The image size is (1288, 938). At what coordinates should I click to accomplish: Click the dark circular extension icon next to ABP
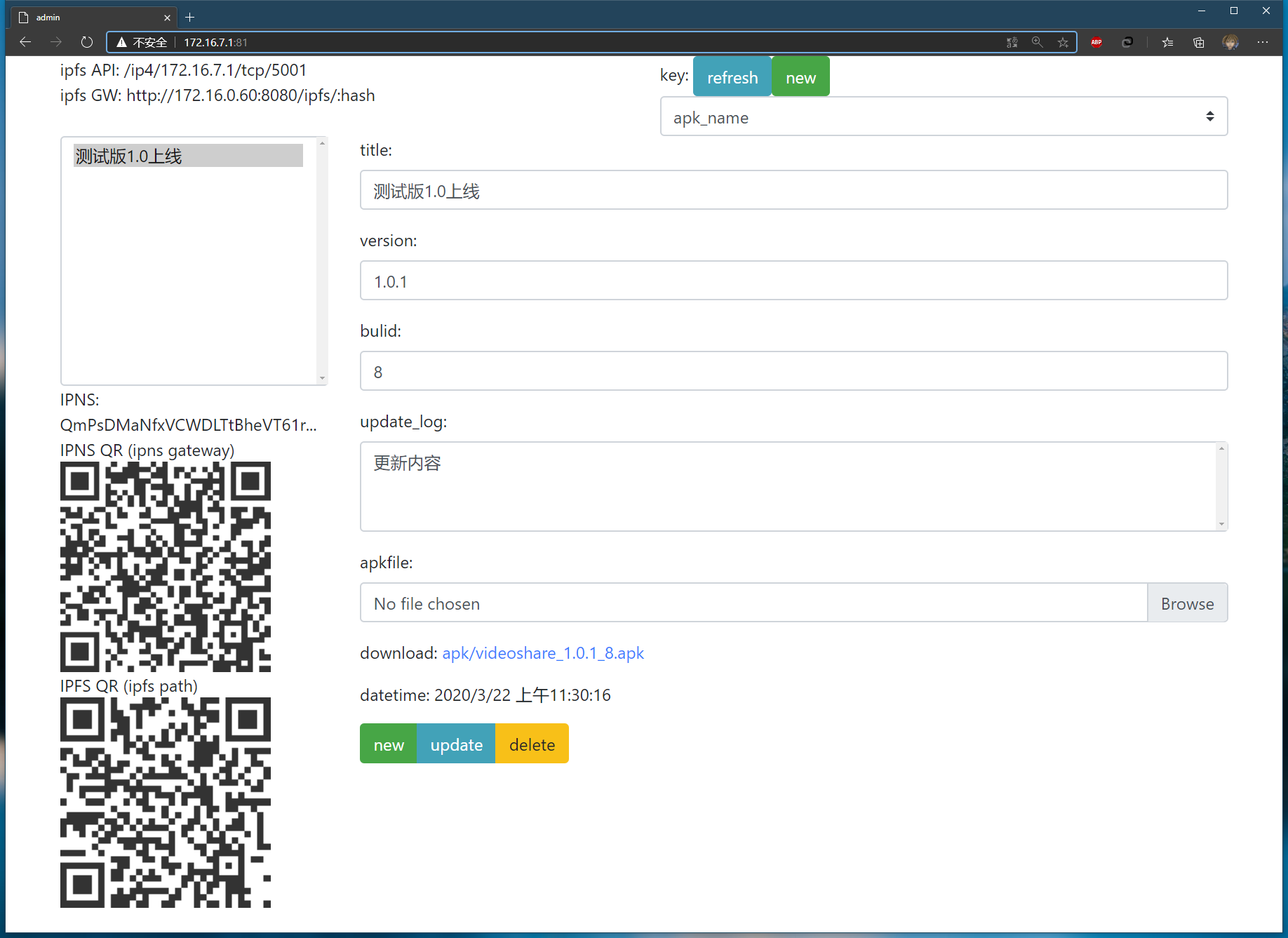tap(1127, 42)
